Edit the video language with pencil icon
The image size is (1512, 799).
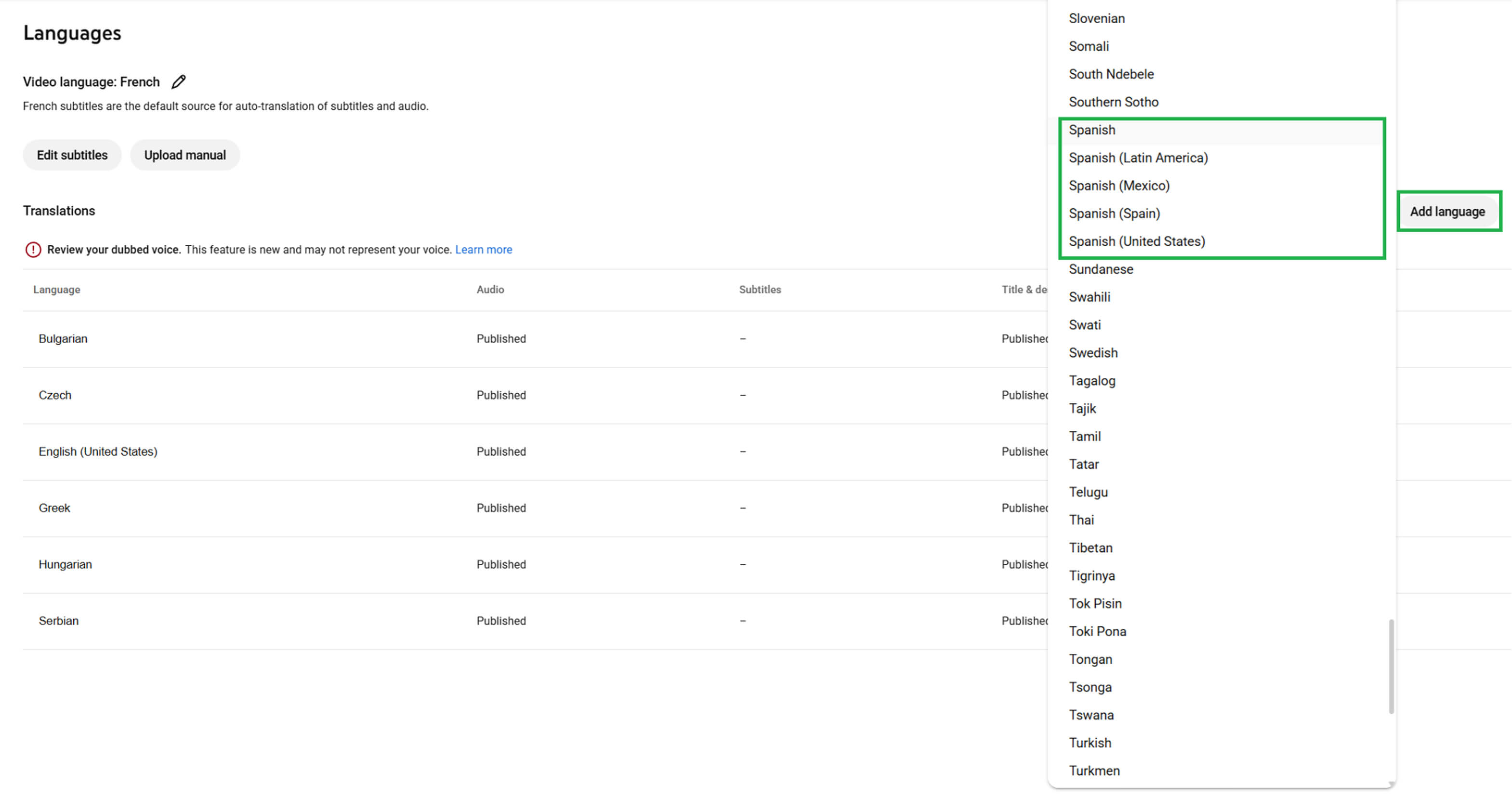click(178, 81)
